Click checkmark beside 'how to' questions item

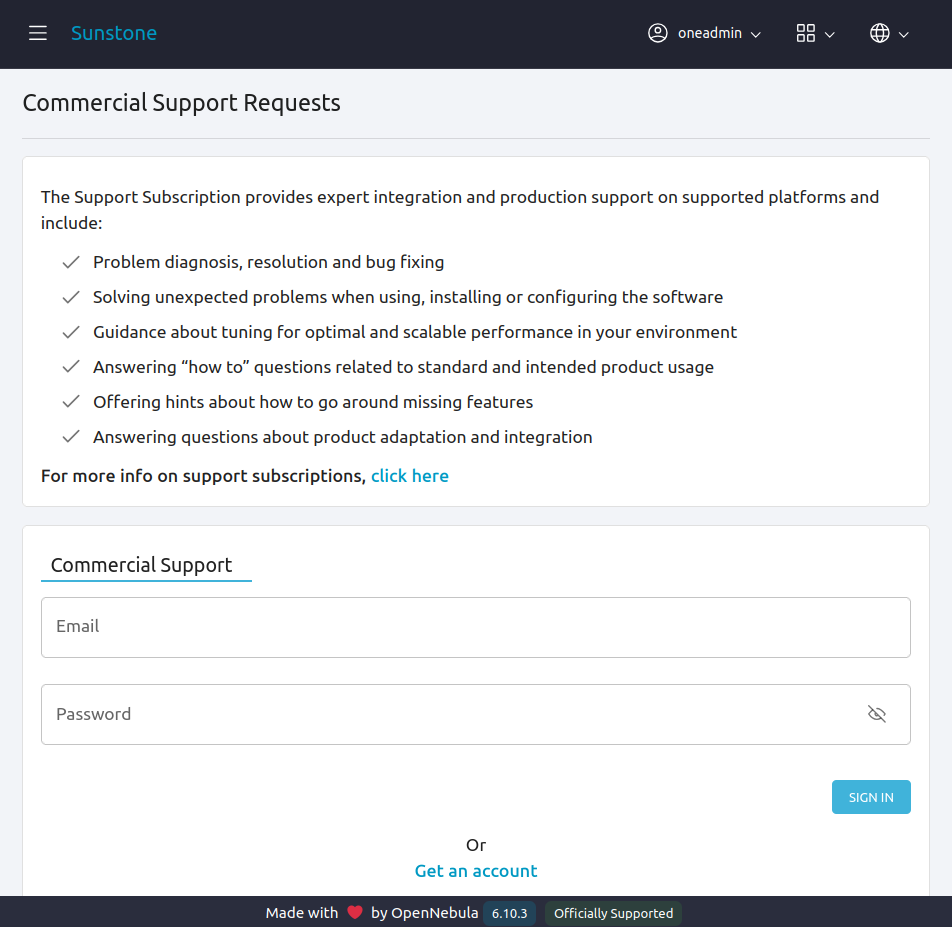(x=71, y=367)
